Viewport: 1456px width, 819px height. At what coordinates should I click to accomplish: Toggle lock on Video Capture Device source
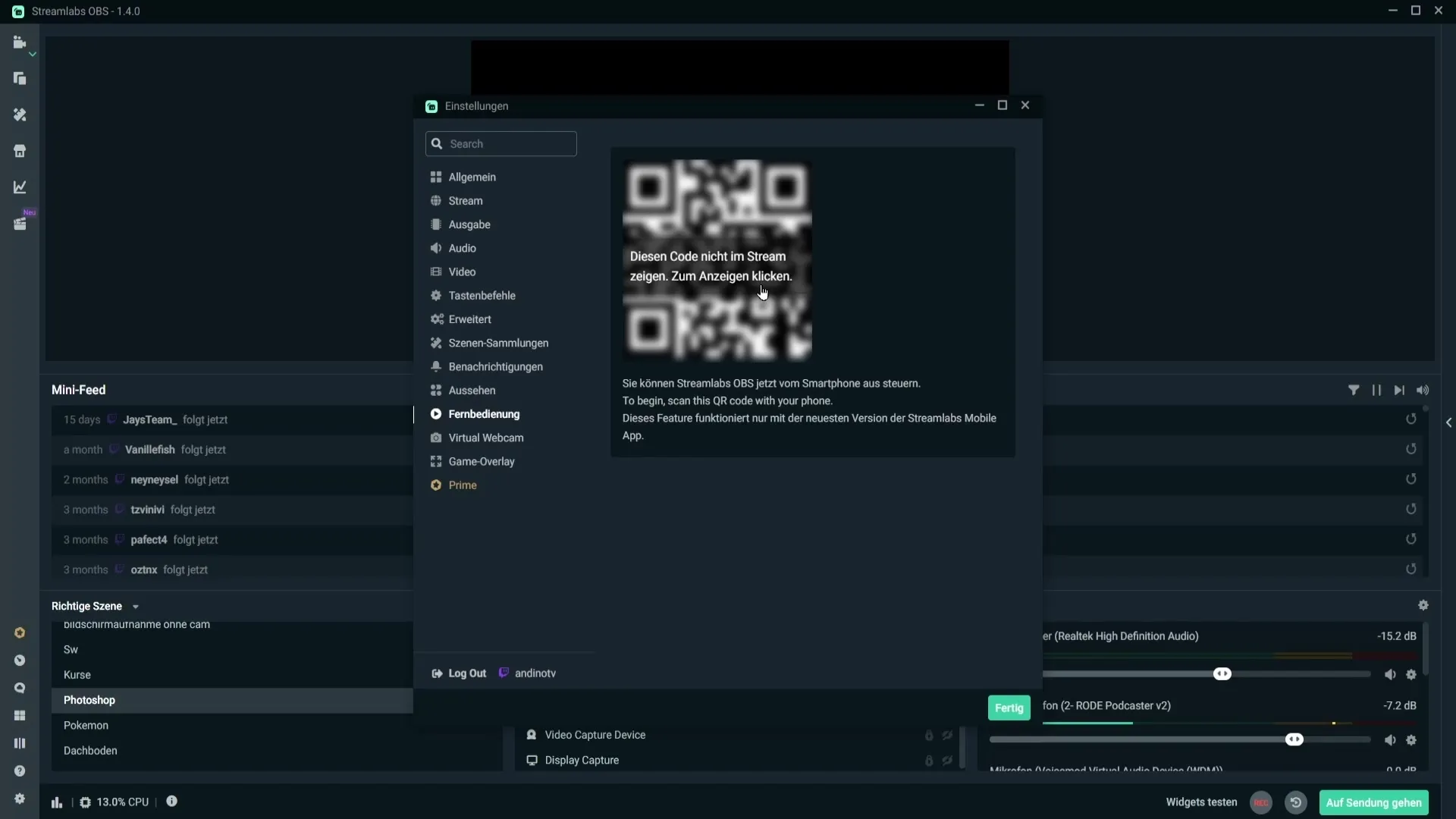pos(929,736)
